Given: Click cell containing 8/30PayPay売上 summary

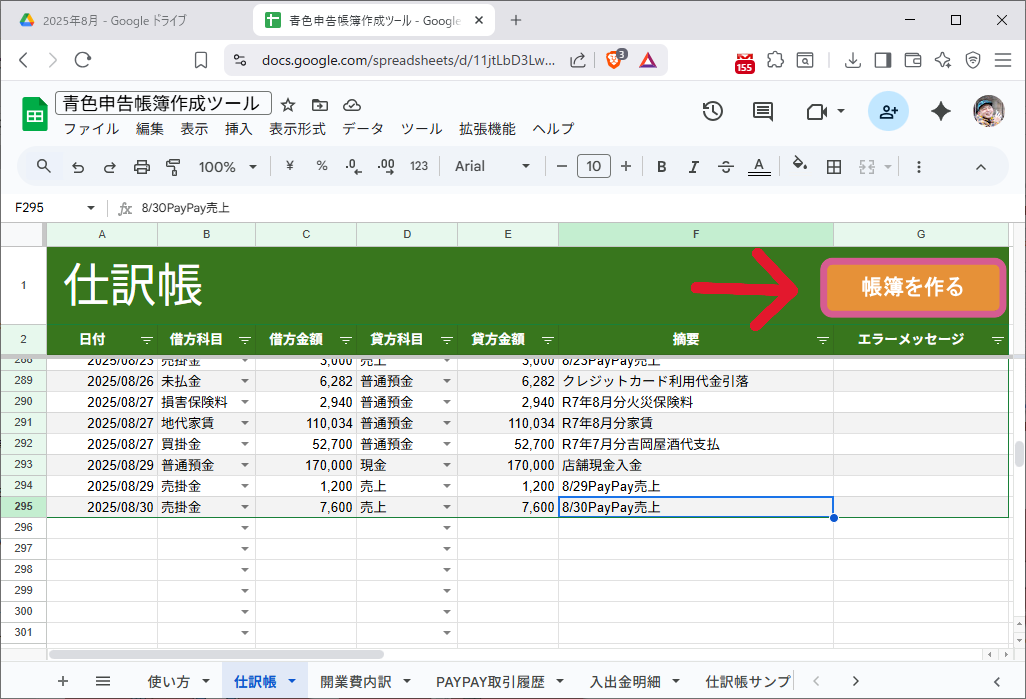Looking at the screenshot, I should (695, 507).
